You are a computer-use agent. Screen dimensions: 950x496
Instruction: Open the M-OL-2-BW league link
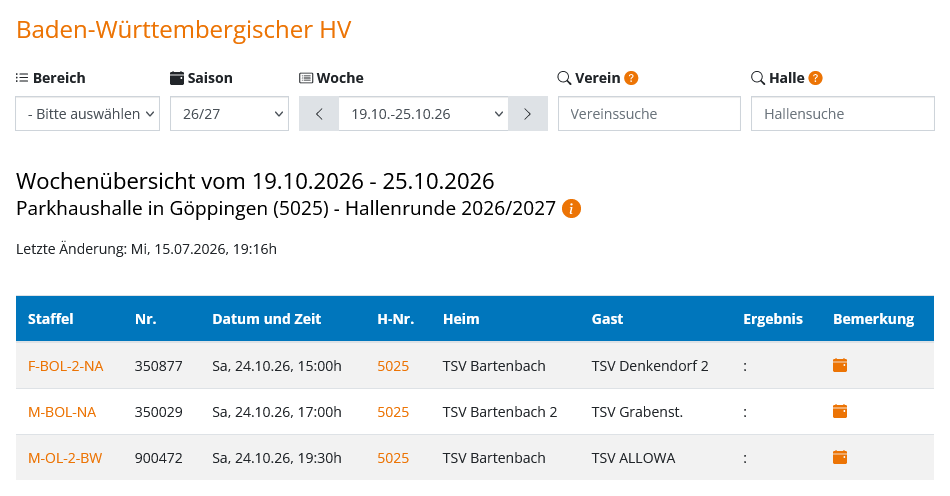click(65, 458)
